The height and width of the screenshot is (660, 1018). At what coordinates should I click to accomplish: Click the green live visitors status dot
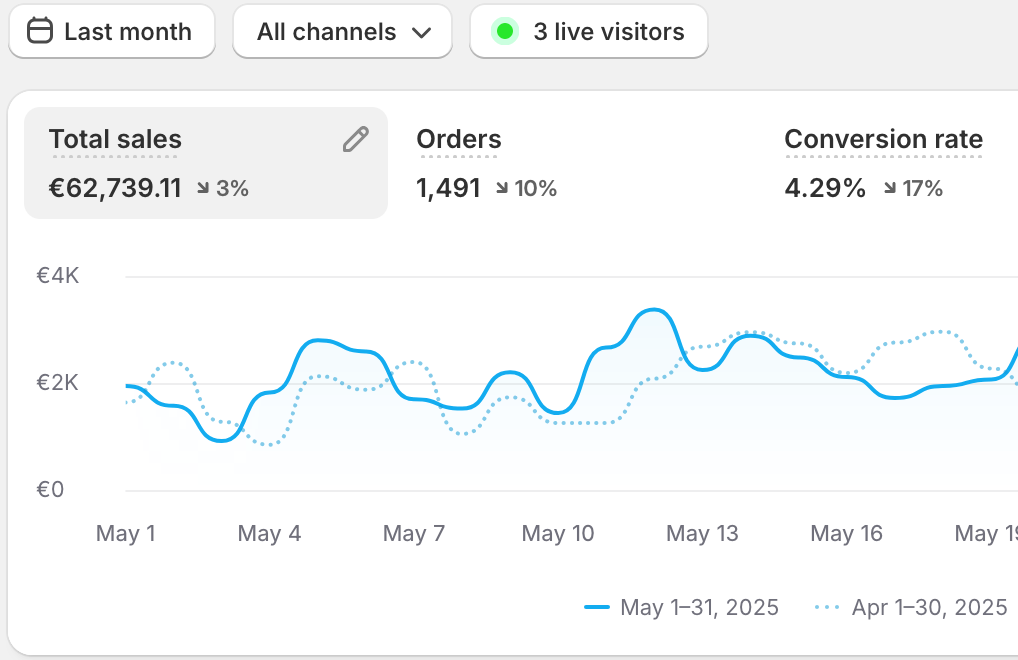tap(505, 32)
